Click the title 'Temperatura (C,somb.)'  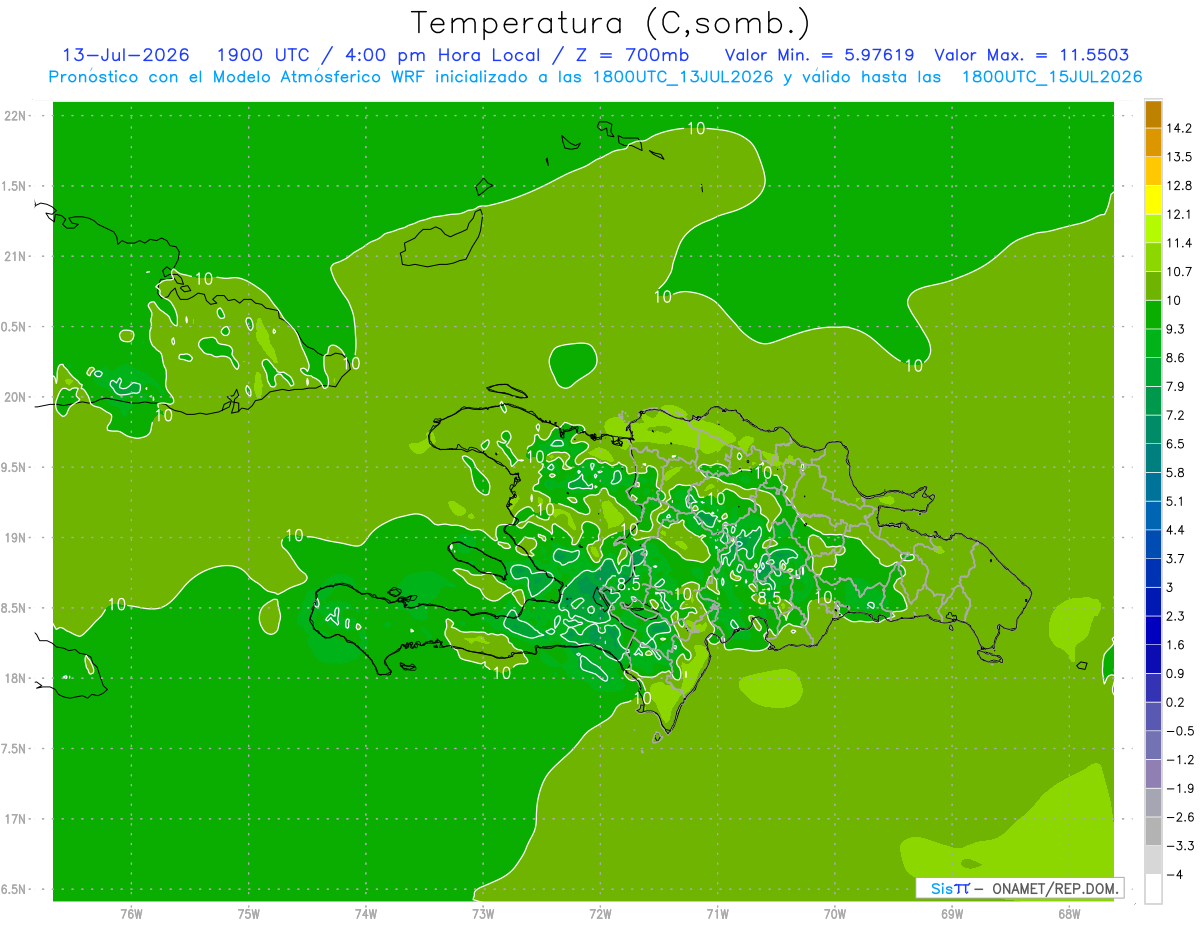611,23
